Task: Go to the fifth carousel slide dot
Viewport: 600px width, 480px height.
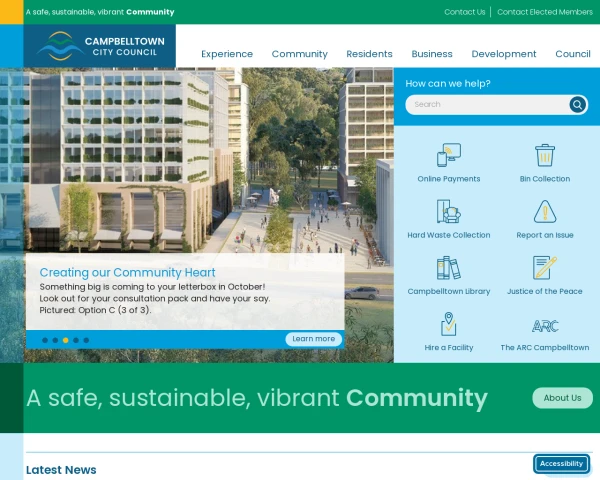Action: click(86, 340)
